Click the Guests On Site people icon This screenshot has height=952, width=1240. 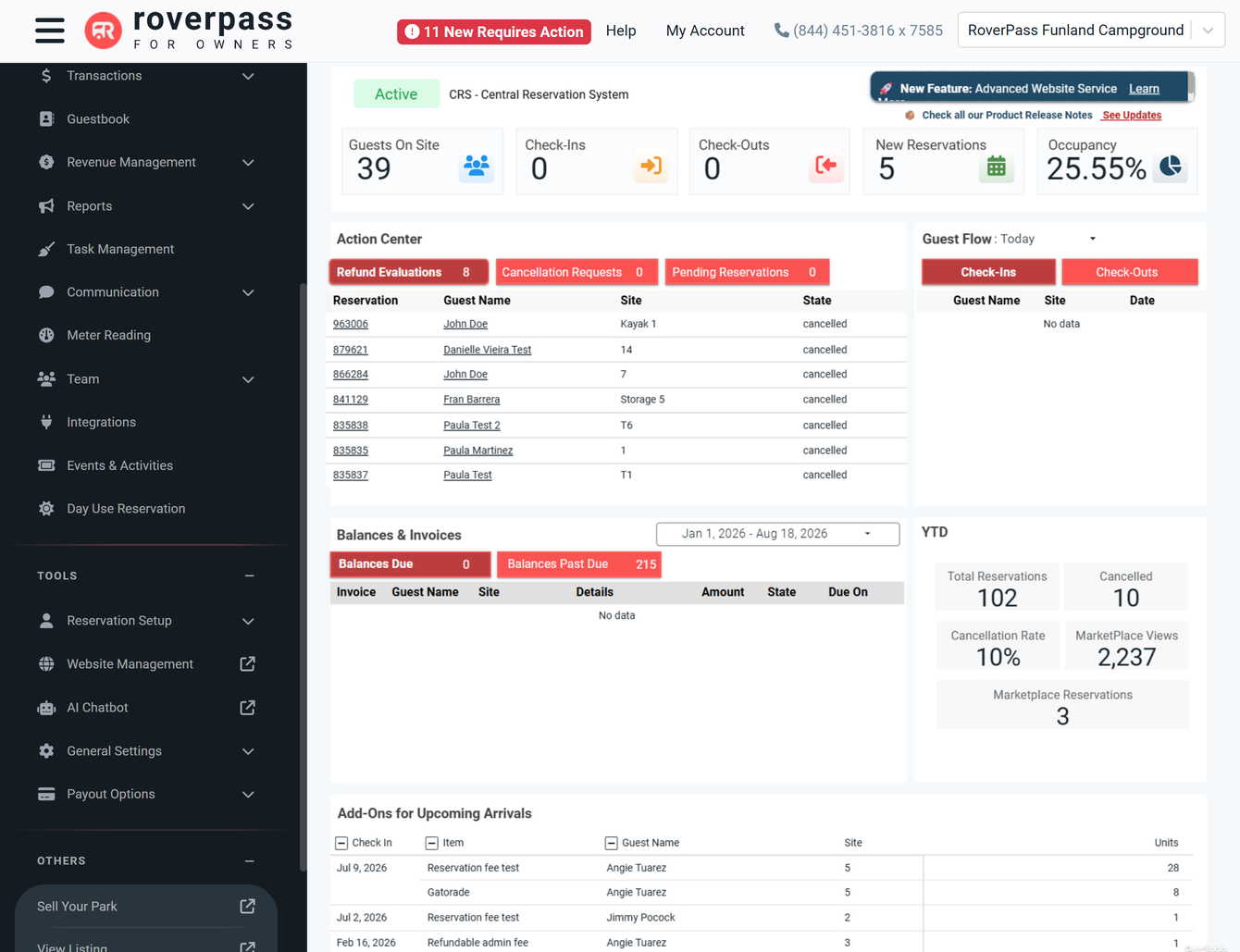[477, 167]
